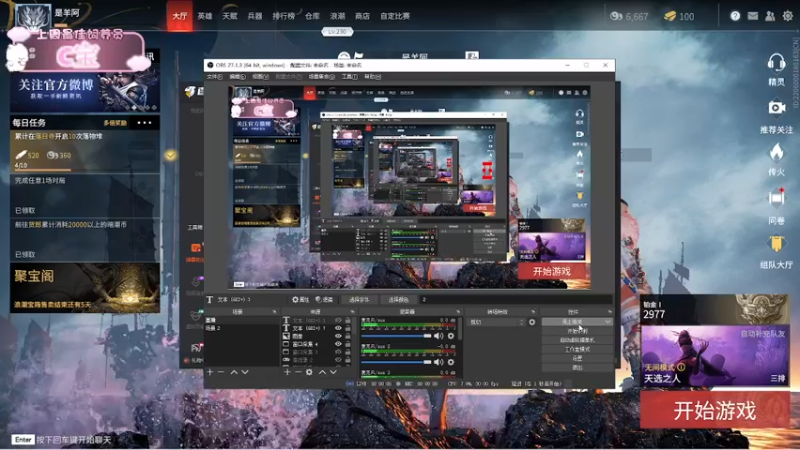Toggle lock of 图像 source
Viewport: 800px width, 450px height.
(x=348, y=336)
